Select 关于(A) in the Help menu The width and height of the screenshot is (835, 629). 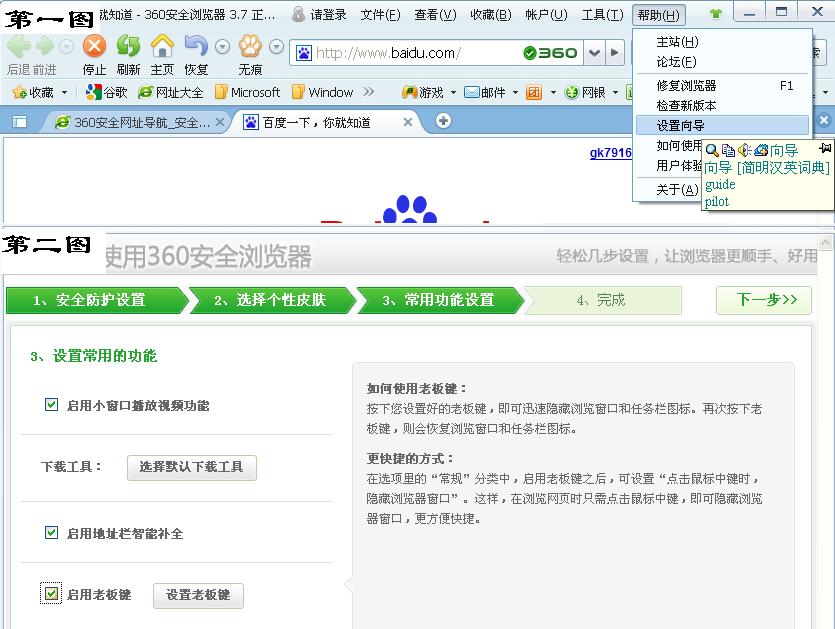(x=670, y=189)
